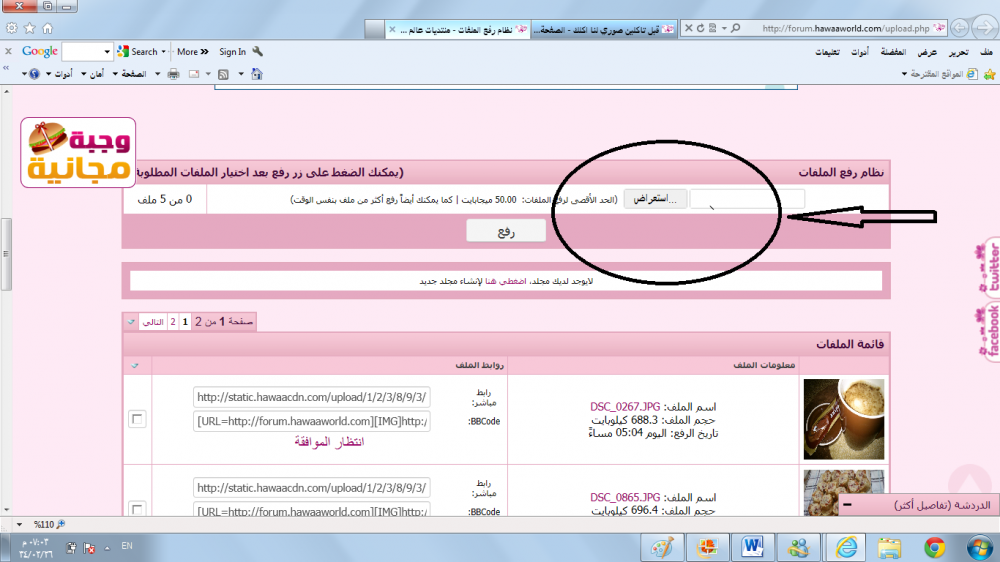1000x562 pixels.
Task: Click the Paint icon in the taskbar
Action: click(x=662, y=547)
